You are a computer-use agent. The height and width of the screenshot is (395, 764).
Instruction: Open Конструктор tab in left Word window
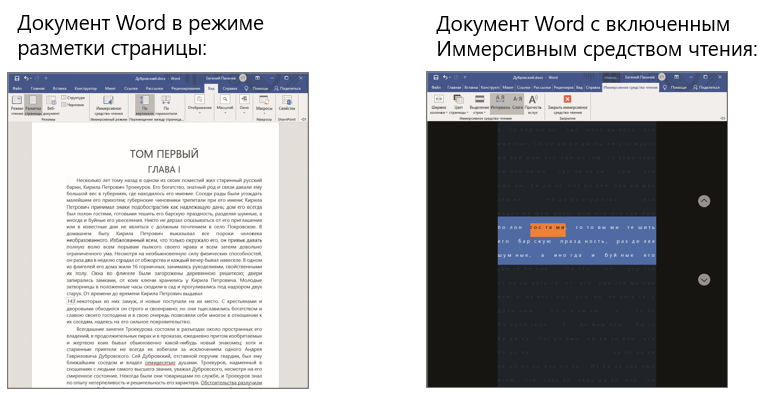85,89
